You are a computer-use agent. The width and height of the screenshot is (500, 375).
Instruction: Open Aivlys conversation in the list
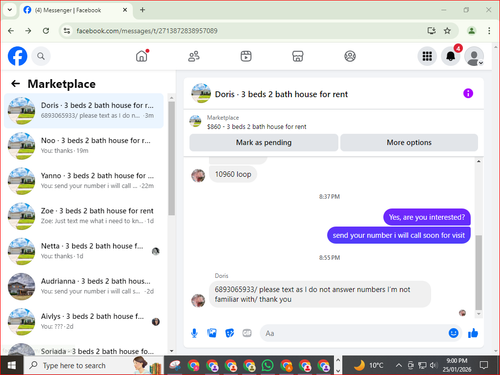coord(84,322)
